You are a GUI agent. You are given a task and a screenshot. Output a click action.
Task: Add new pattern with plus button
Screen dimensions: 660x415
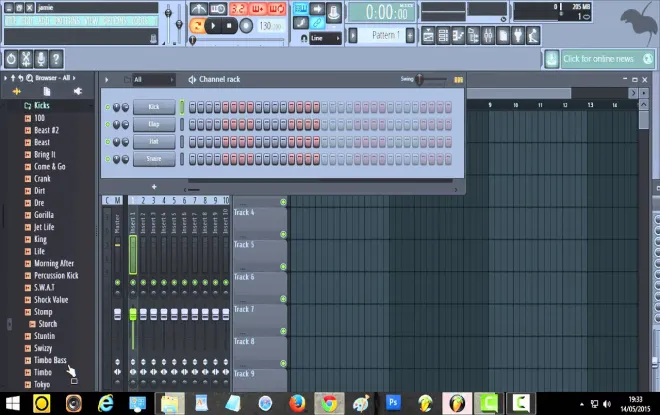[410, 35]
